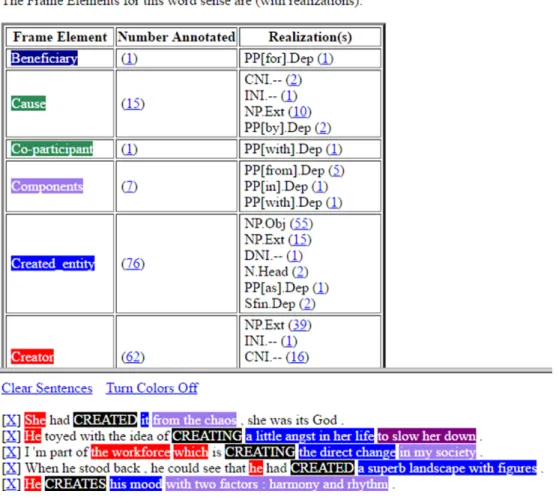This screenshot has width=559, height=503.
Task: Click the highlighted phrase 'the workforce'
Action: pos(130,452)
